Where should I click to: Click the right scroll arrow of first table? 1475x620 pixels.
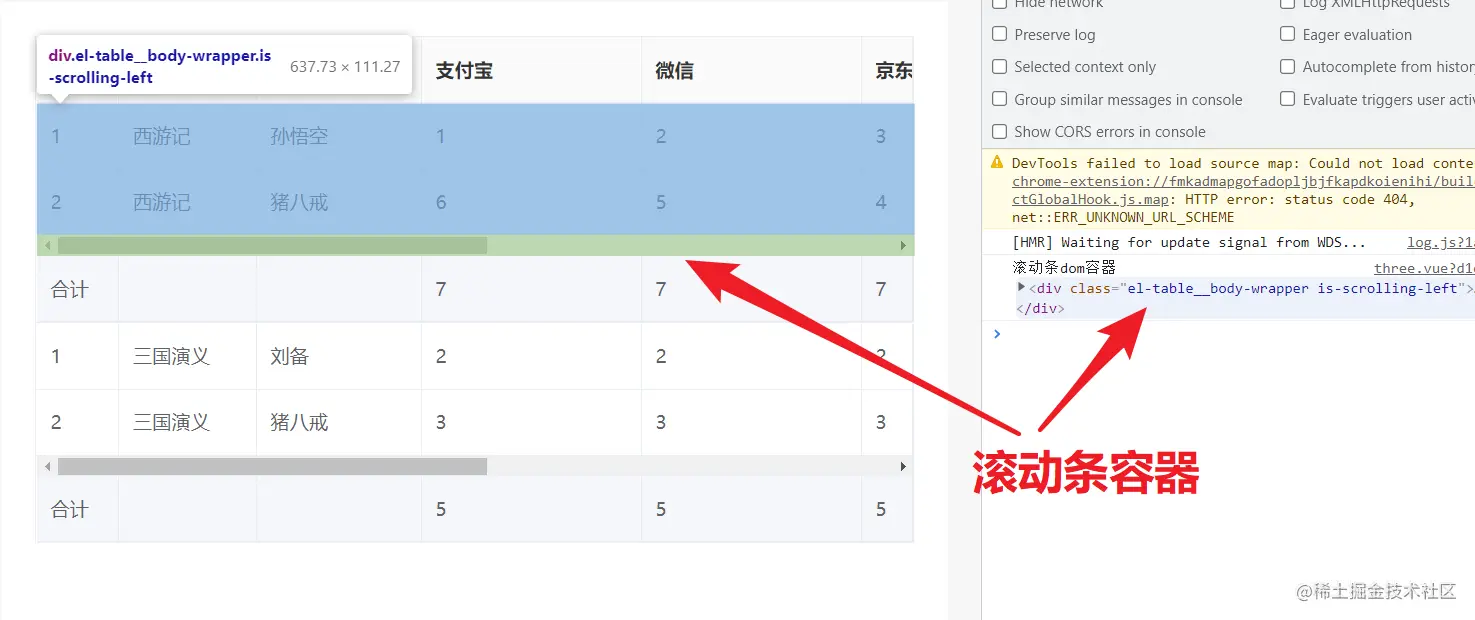click(x=903, y=245)
